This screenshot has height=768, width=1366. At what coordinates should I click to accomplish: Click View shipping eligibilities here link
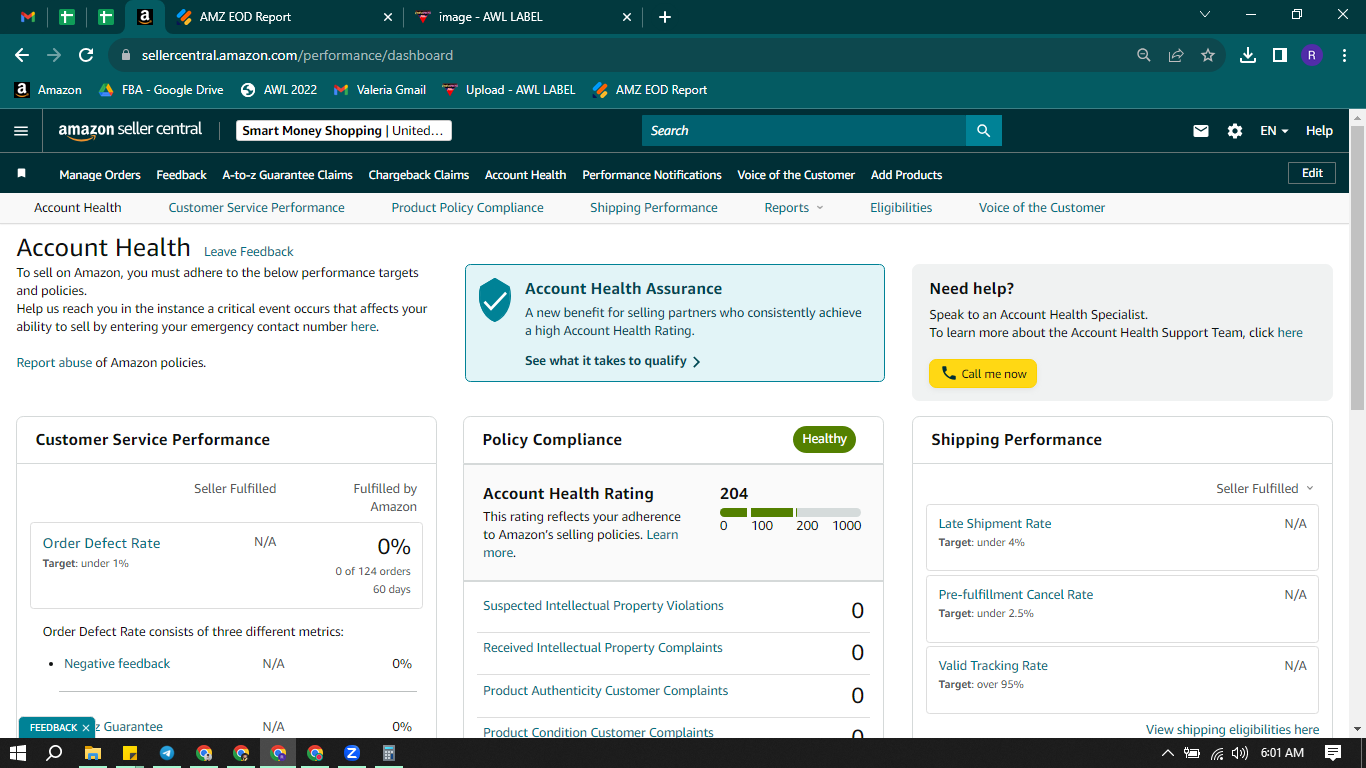coord(1232,730)
